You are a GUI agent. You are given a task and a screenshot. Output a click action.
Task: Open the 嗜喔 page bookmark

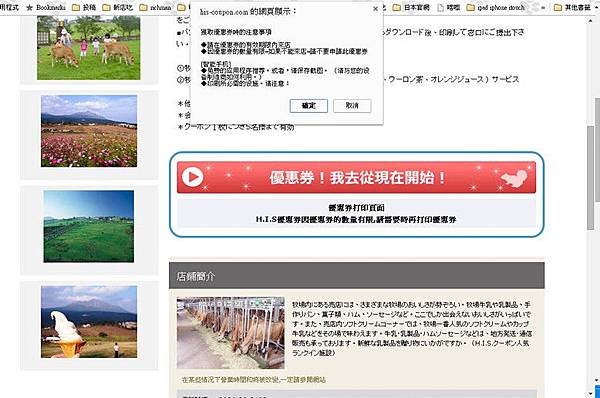449,7
